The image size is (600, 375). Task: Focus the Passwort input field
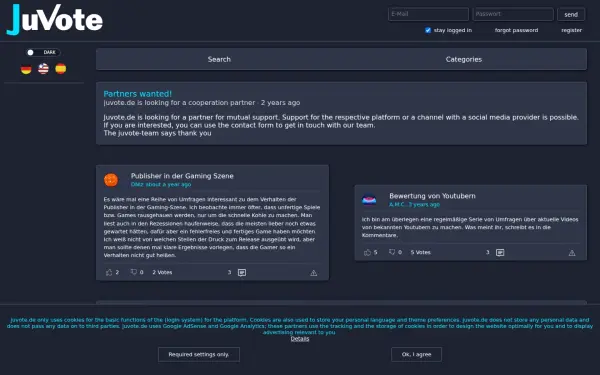coord(513,14)
